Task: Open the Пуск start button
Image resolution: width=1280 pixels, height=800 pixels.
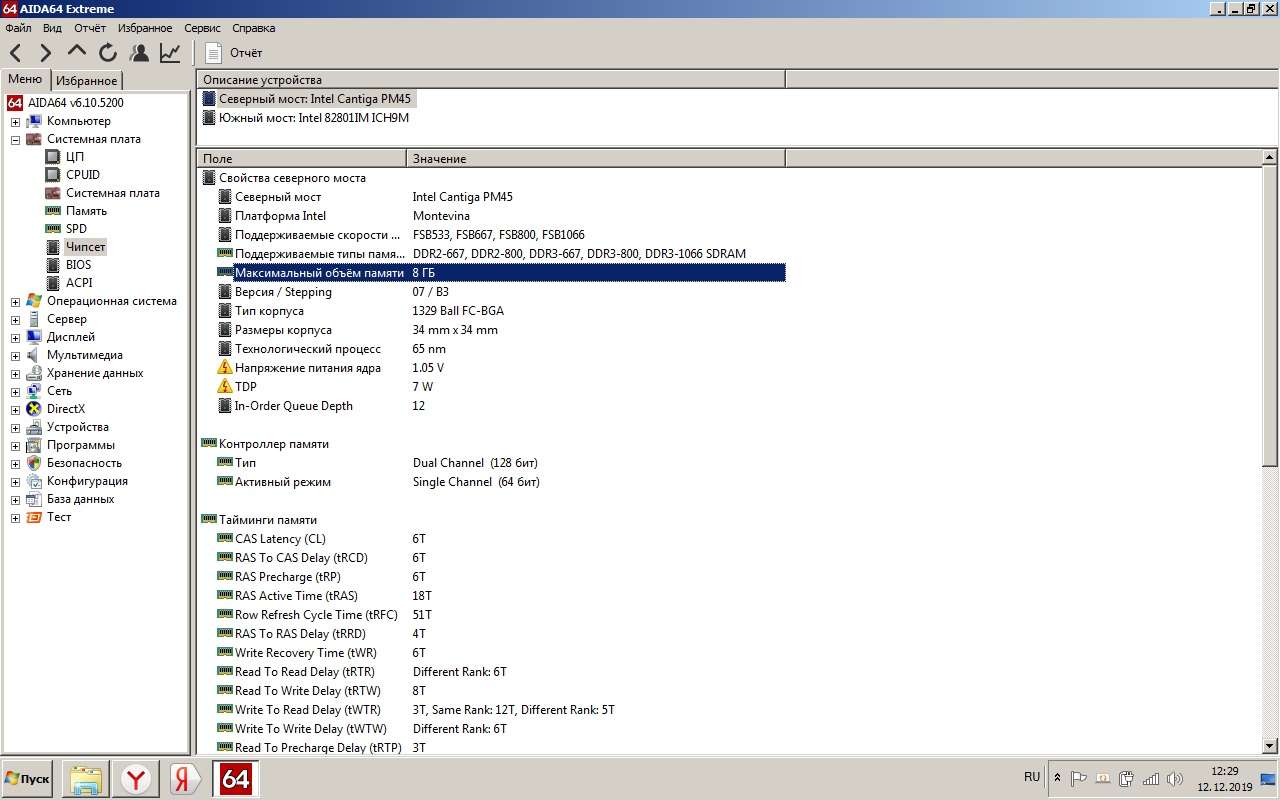Action: [x=27, y=779]
